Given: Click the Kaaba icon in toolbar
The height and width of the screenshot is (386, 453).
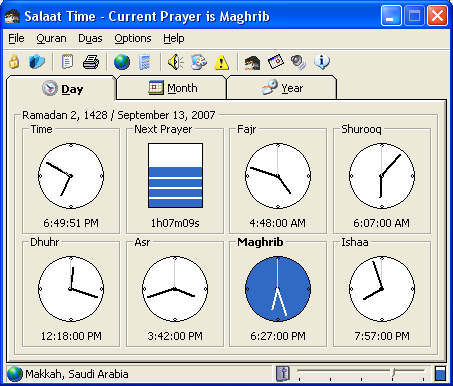Looking at the screenshot, I should pos(252,62).
